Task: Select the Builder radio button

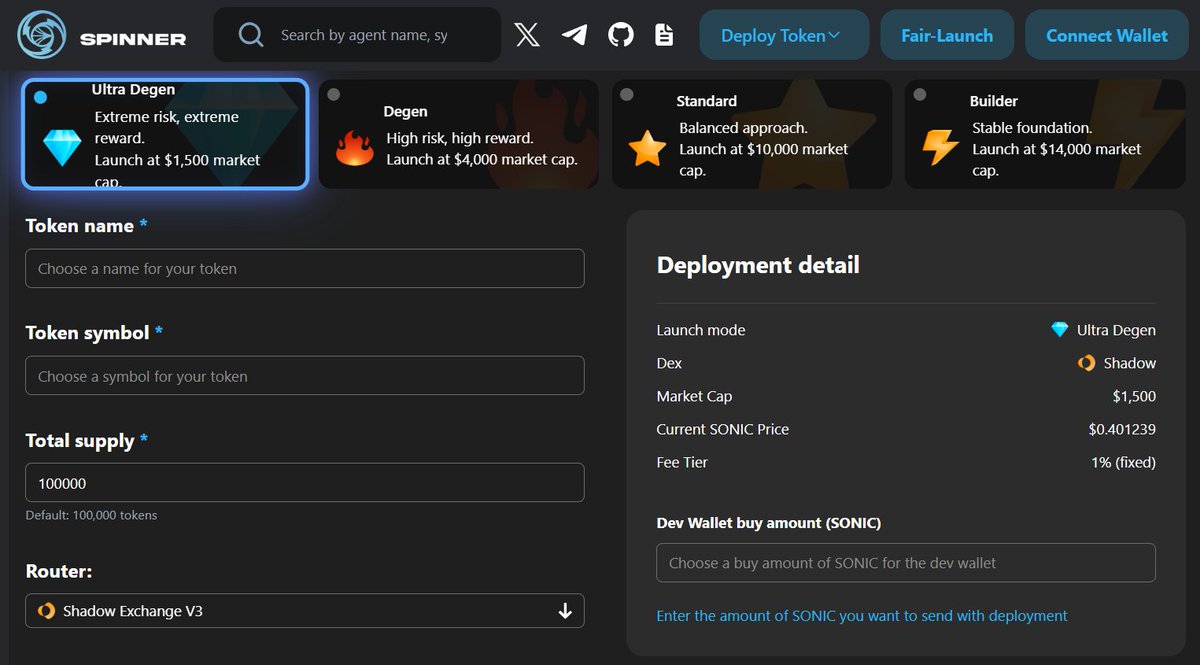Action: click(919, 95)
